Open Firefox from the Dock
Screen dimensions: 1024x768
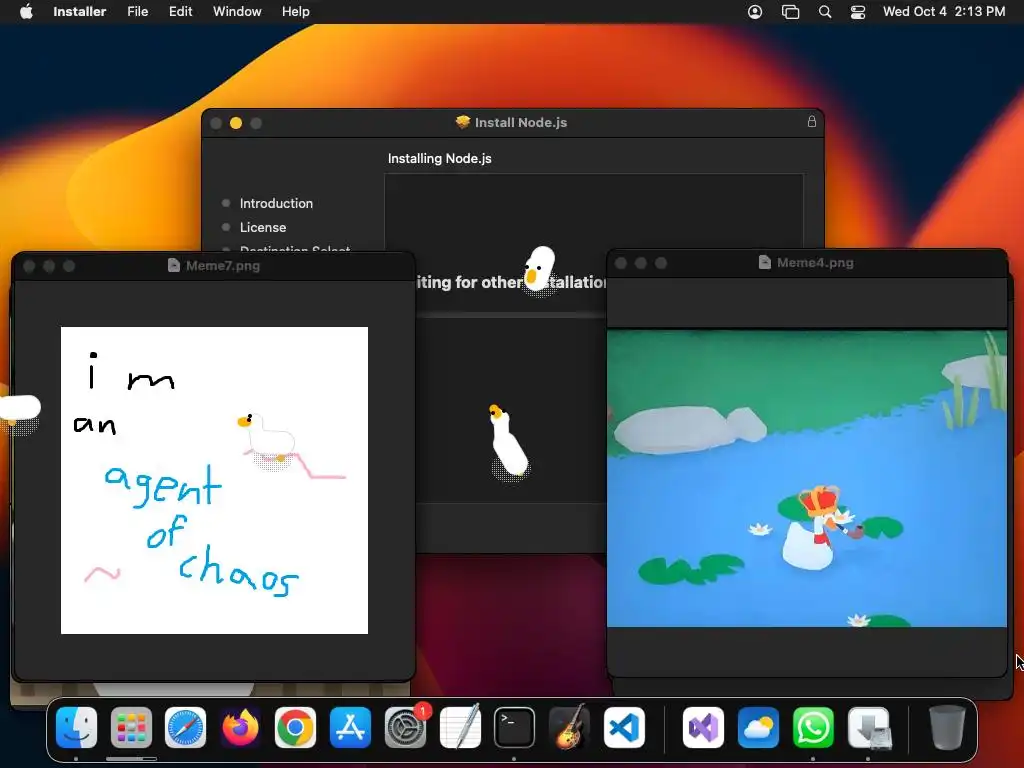pyautogui.click(x=240, y=727)
